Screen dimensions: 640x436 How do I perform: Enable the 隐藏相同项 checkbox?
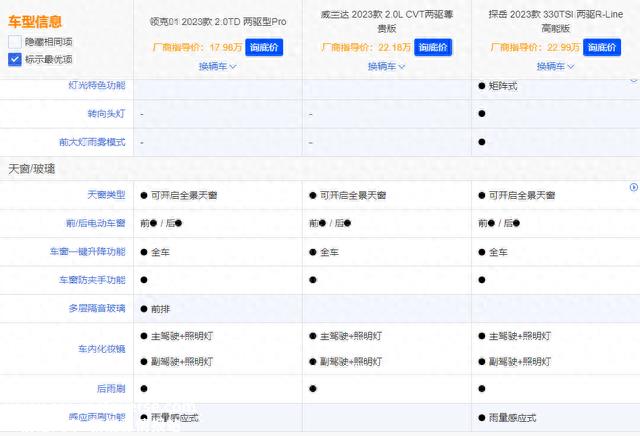(15, 42)
